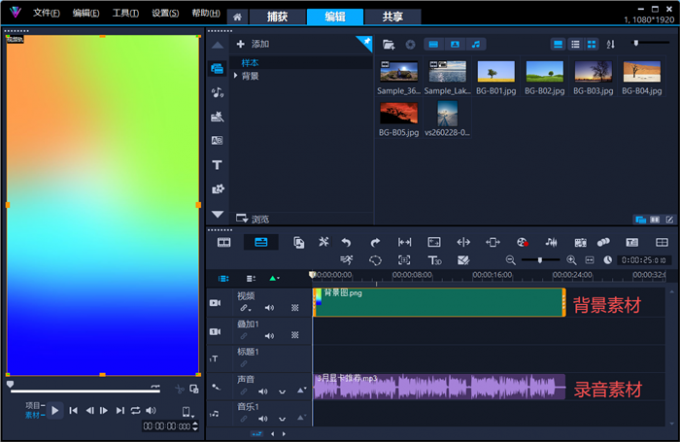This screenshot has height=442, width=680.
Task: Switch to the 捕获 tab
Action: [x=277, y=16]
